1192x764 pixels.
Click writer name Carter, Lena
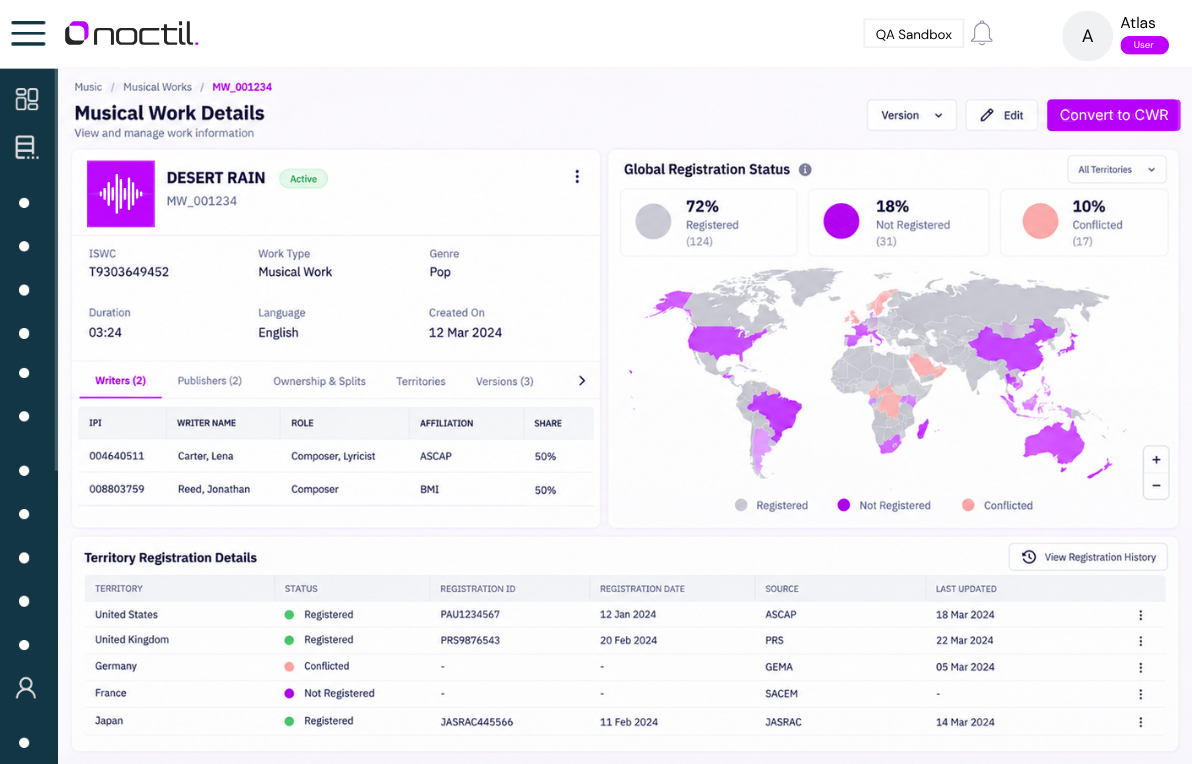205,456
